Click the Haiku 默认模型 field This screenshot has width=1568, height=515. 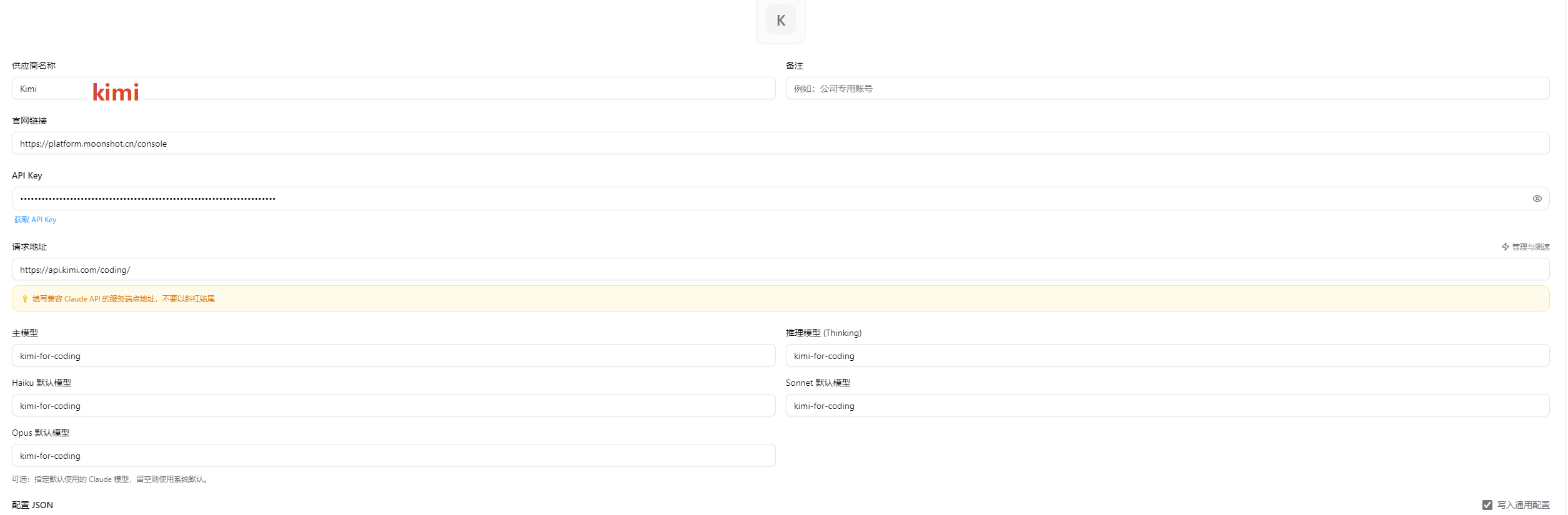click(394, 405)
